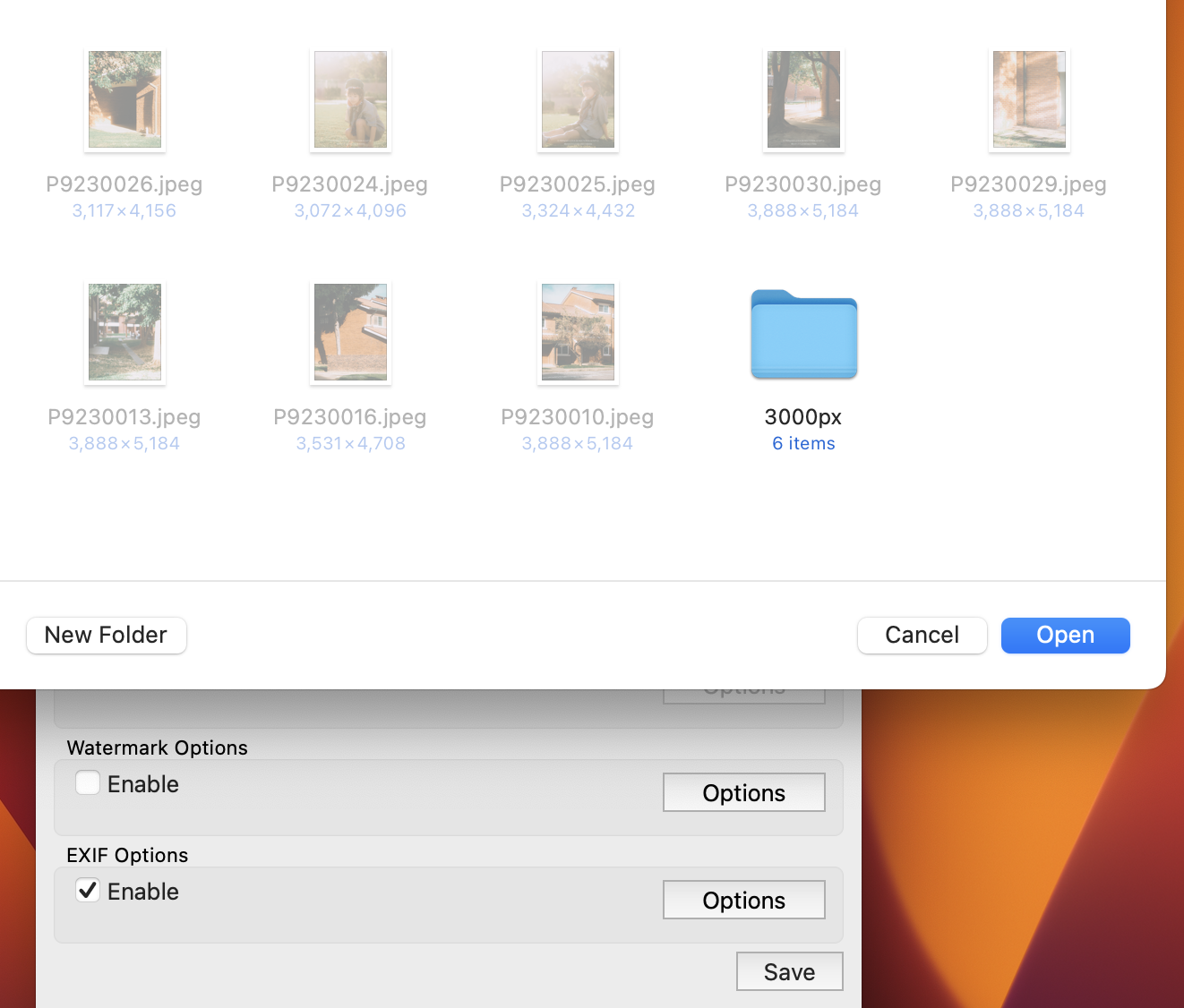
Task: Click the New Folder button
Action: coord(107,636)
